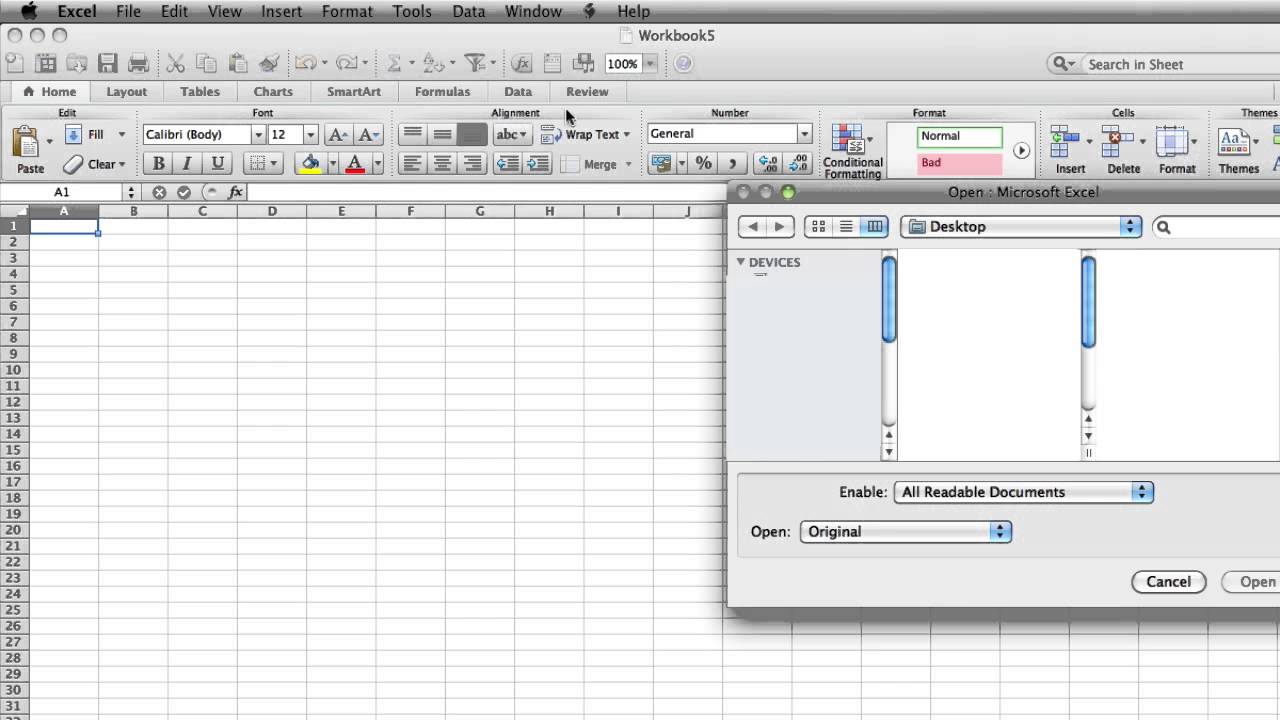
Task: Click the Open button in the dialog
Action: (1256, 581)
